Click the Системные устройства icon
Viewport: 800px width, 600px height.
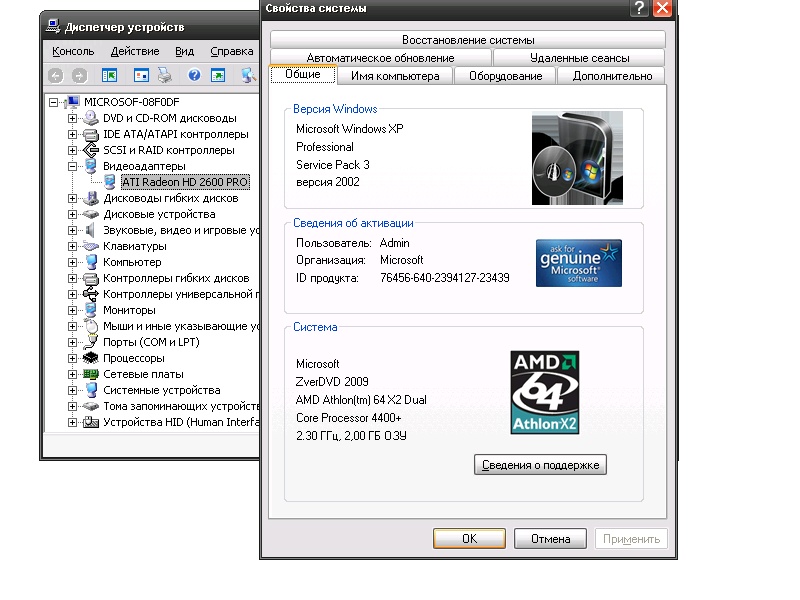point(91,390)
